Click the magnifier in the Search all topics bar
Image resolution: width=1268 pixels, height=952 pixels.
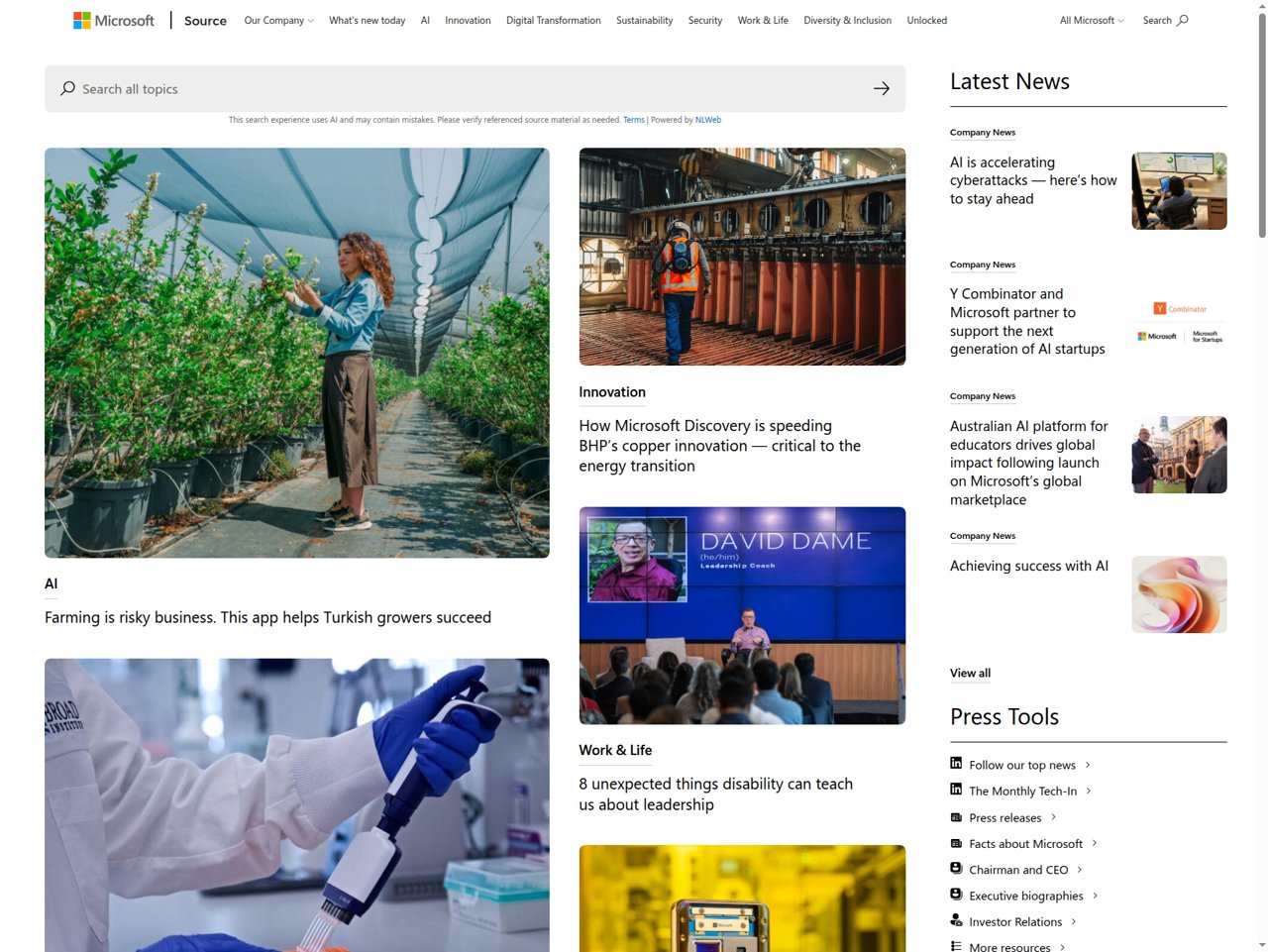(67, 88)
